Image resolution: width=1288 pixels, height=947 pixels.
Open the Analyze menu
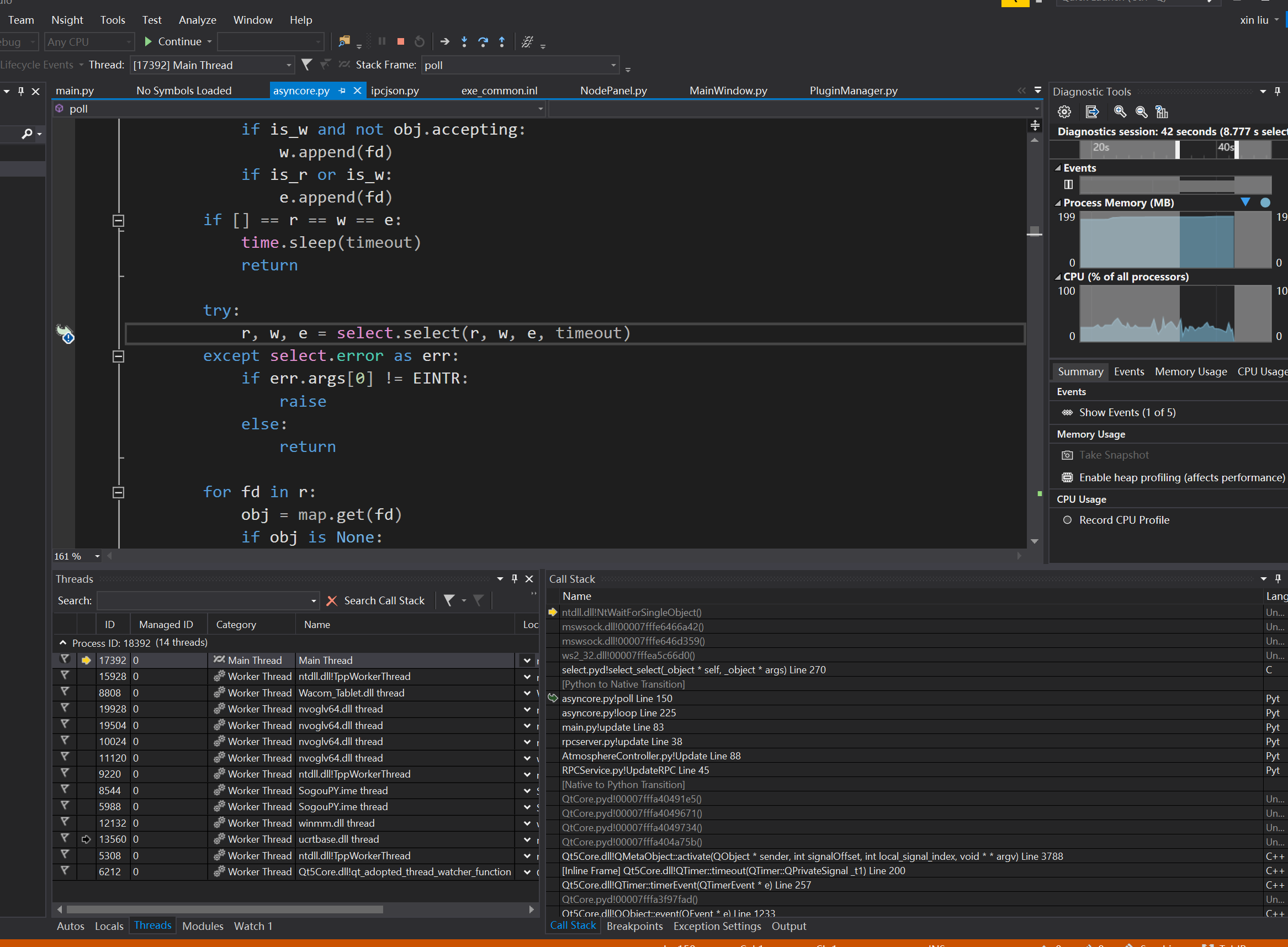(x=197, y=20)
